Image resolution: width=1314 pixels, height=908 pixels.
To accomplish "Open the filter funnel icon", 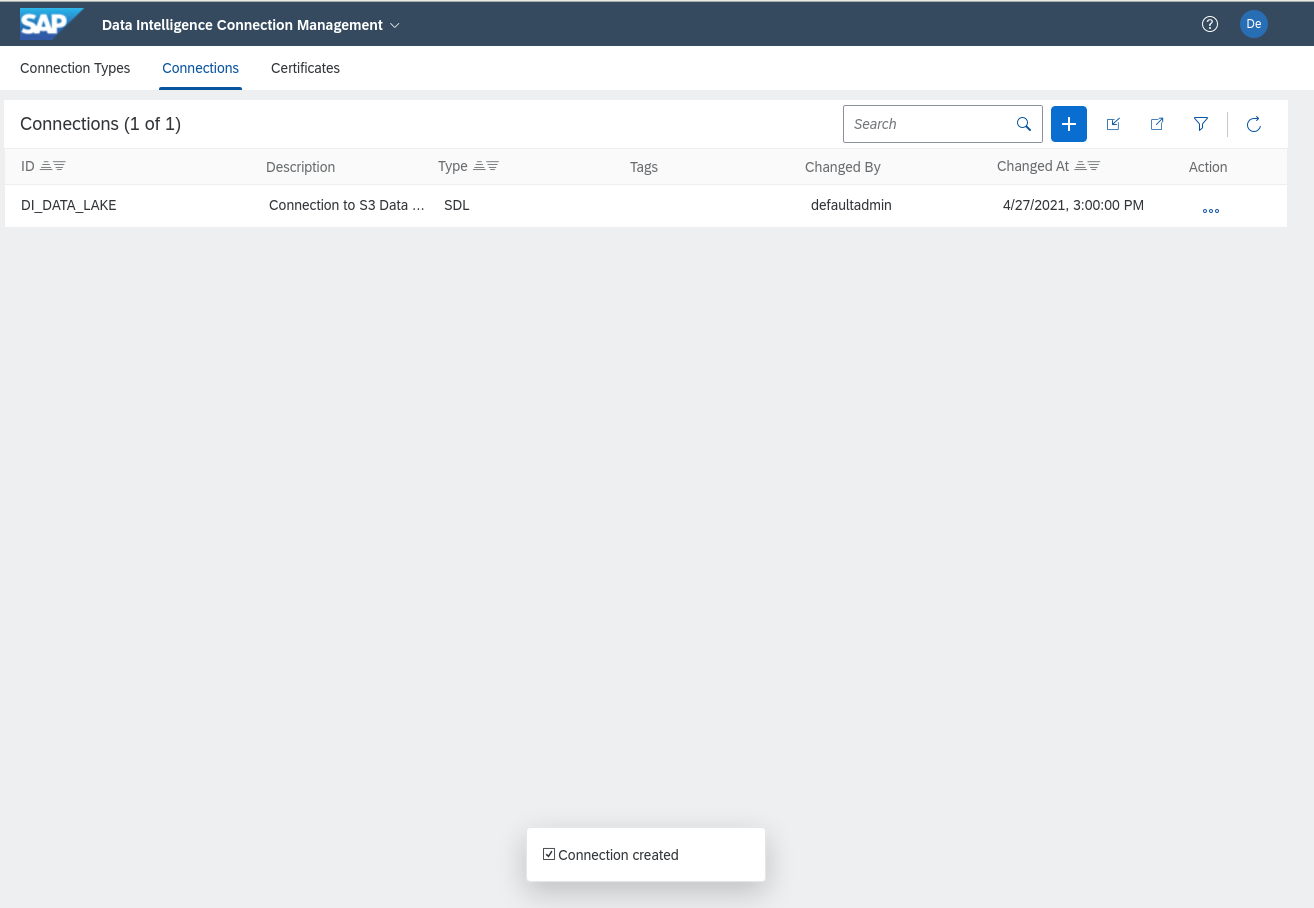I will [1201, 124].
